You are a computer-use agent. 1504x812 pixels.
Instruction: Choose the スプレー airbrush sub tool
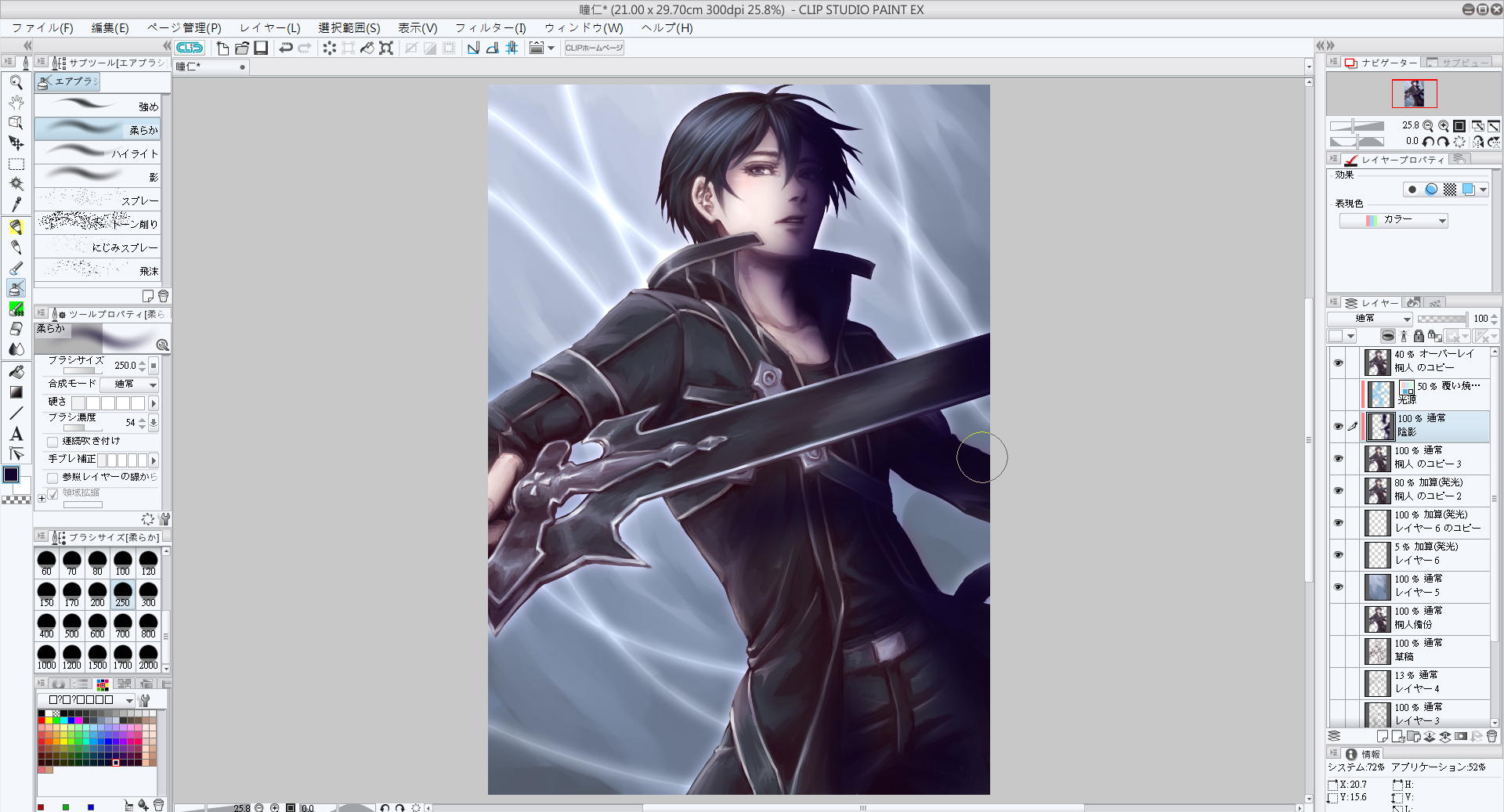(x=98, y=200)
